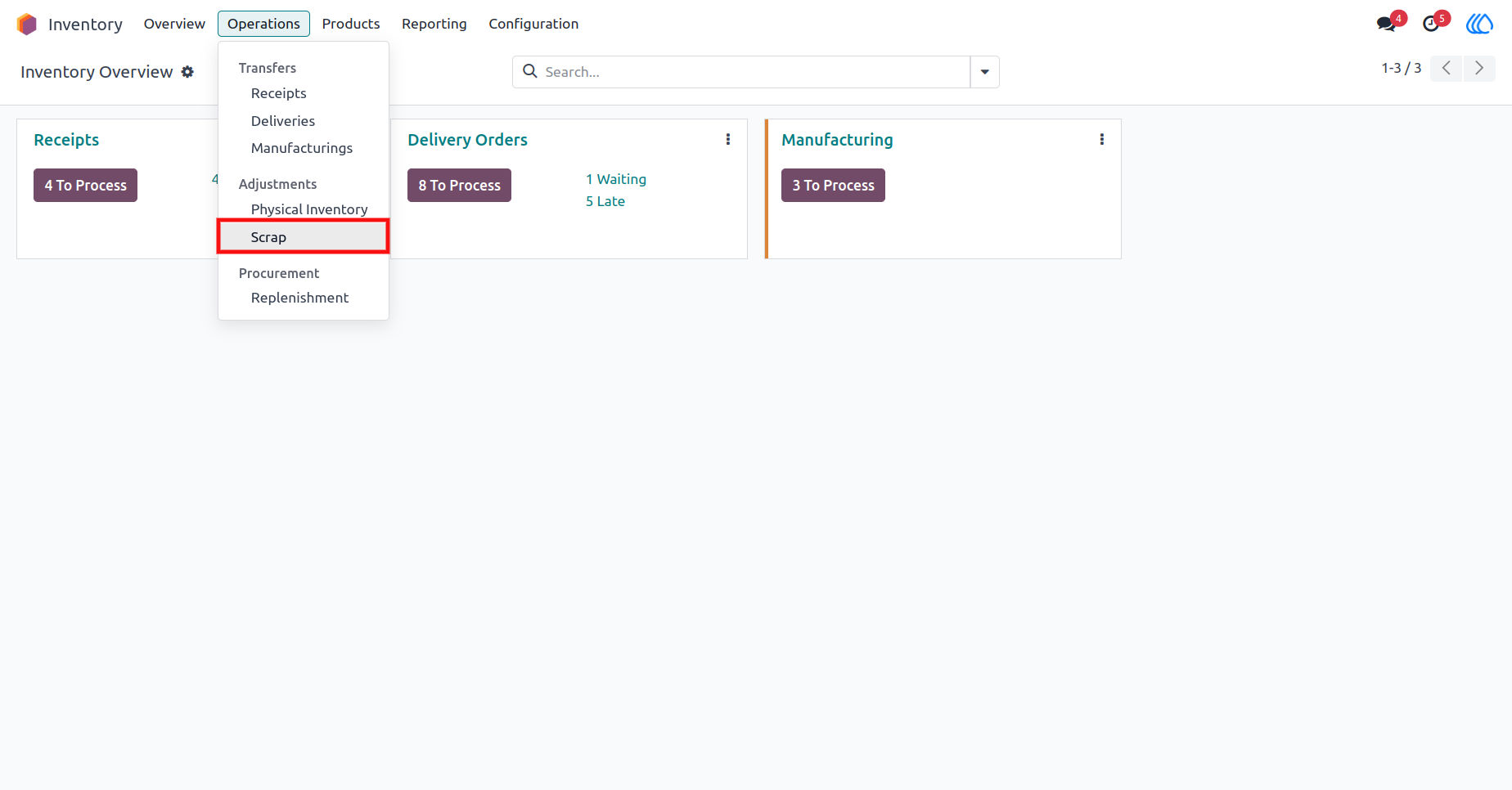Open the Configuration menu

pyautogui.click(x=533, y=24)
